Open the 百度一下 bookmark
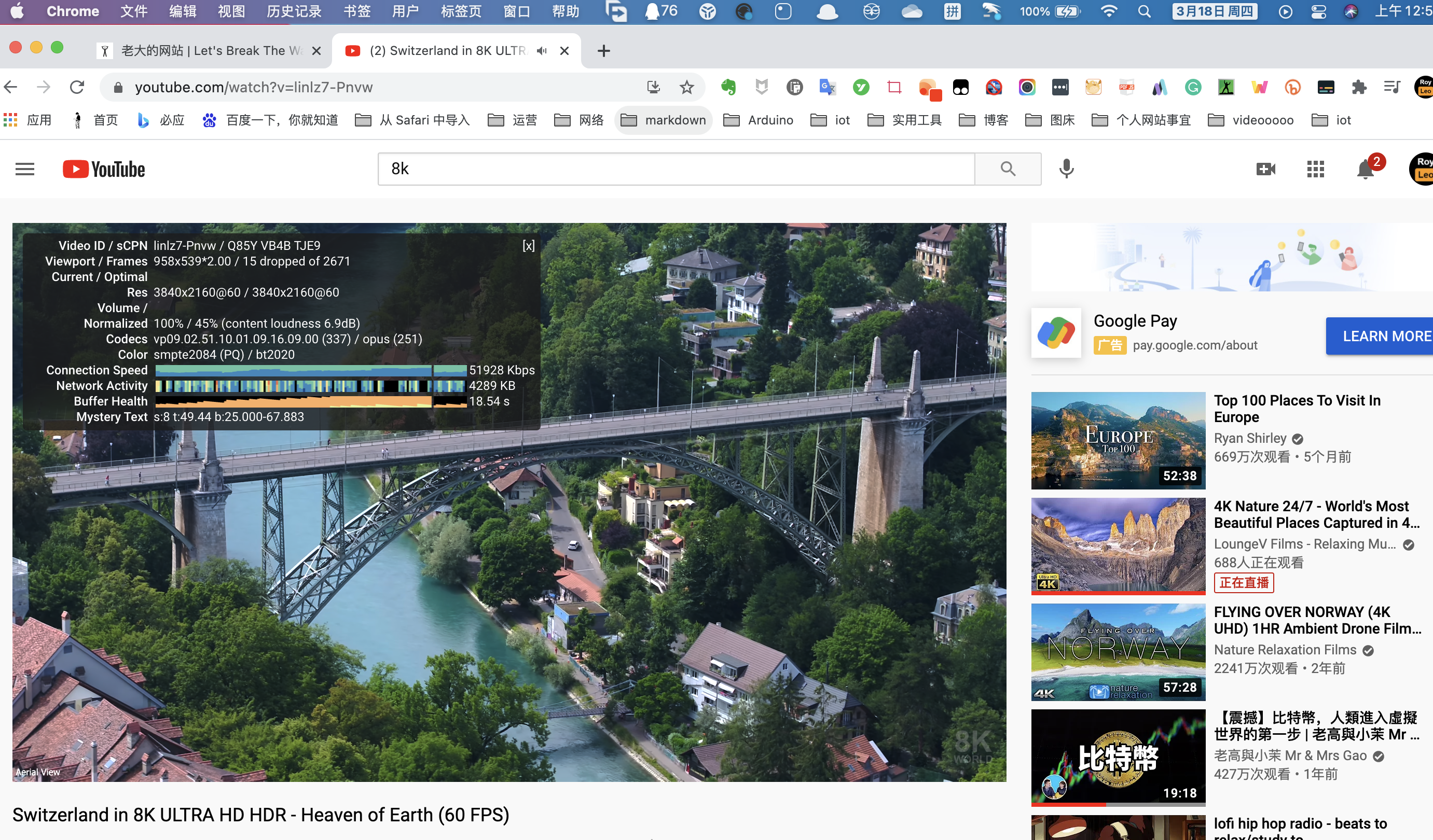 tap(270, 120)
